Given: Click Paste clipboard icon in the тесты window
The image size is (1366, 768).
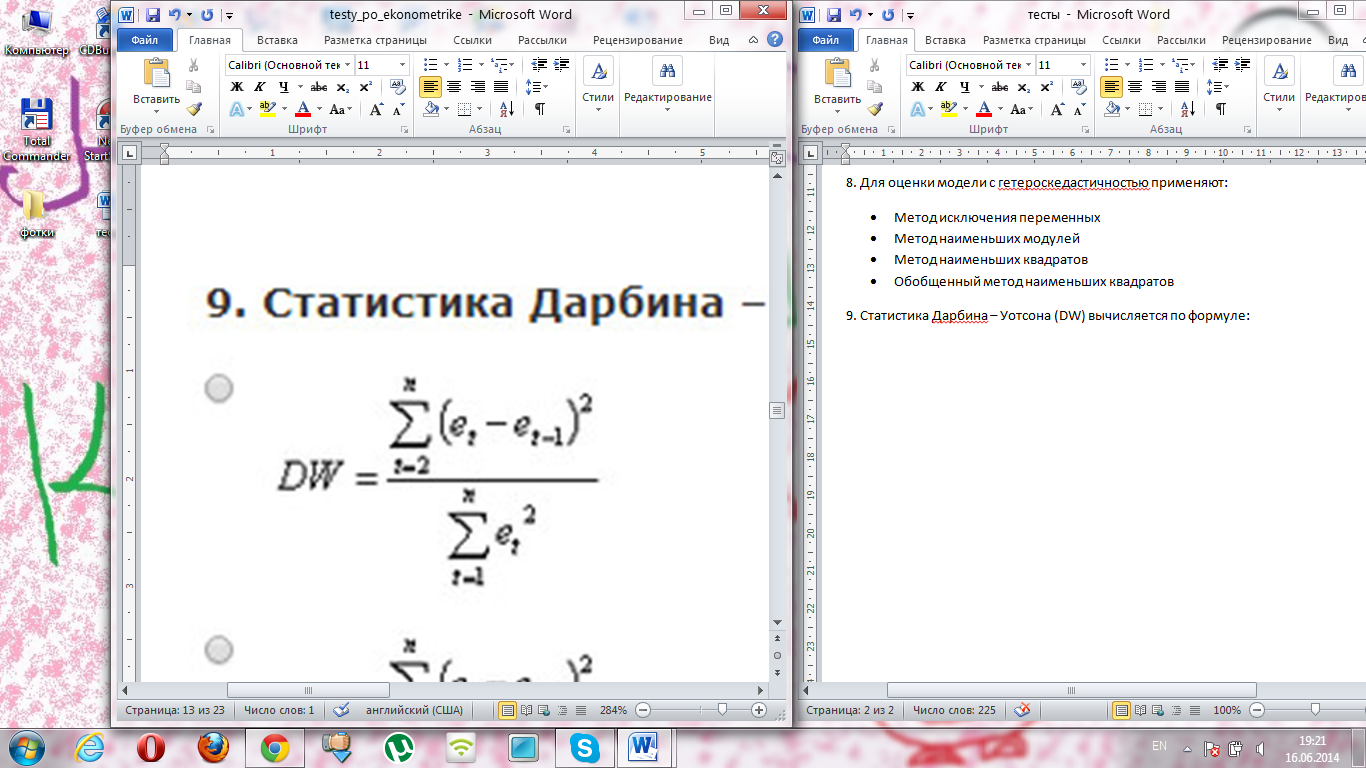Looking at the screenshot, I should click(x=837, y=73).
